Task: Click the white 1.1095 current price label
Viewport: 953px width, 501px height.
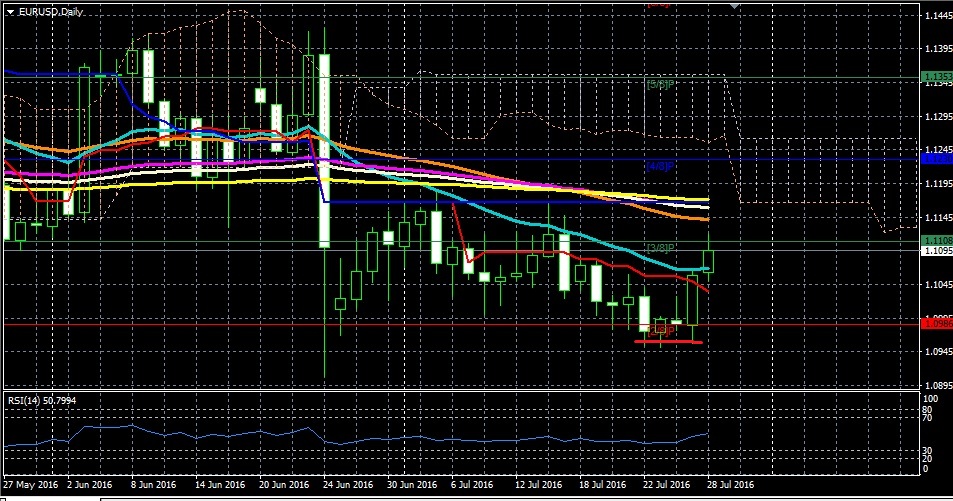Action: (x=937, y=252)
